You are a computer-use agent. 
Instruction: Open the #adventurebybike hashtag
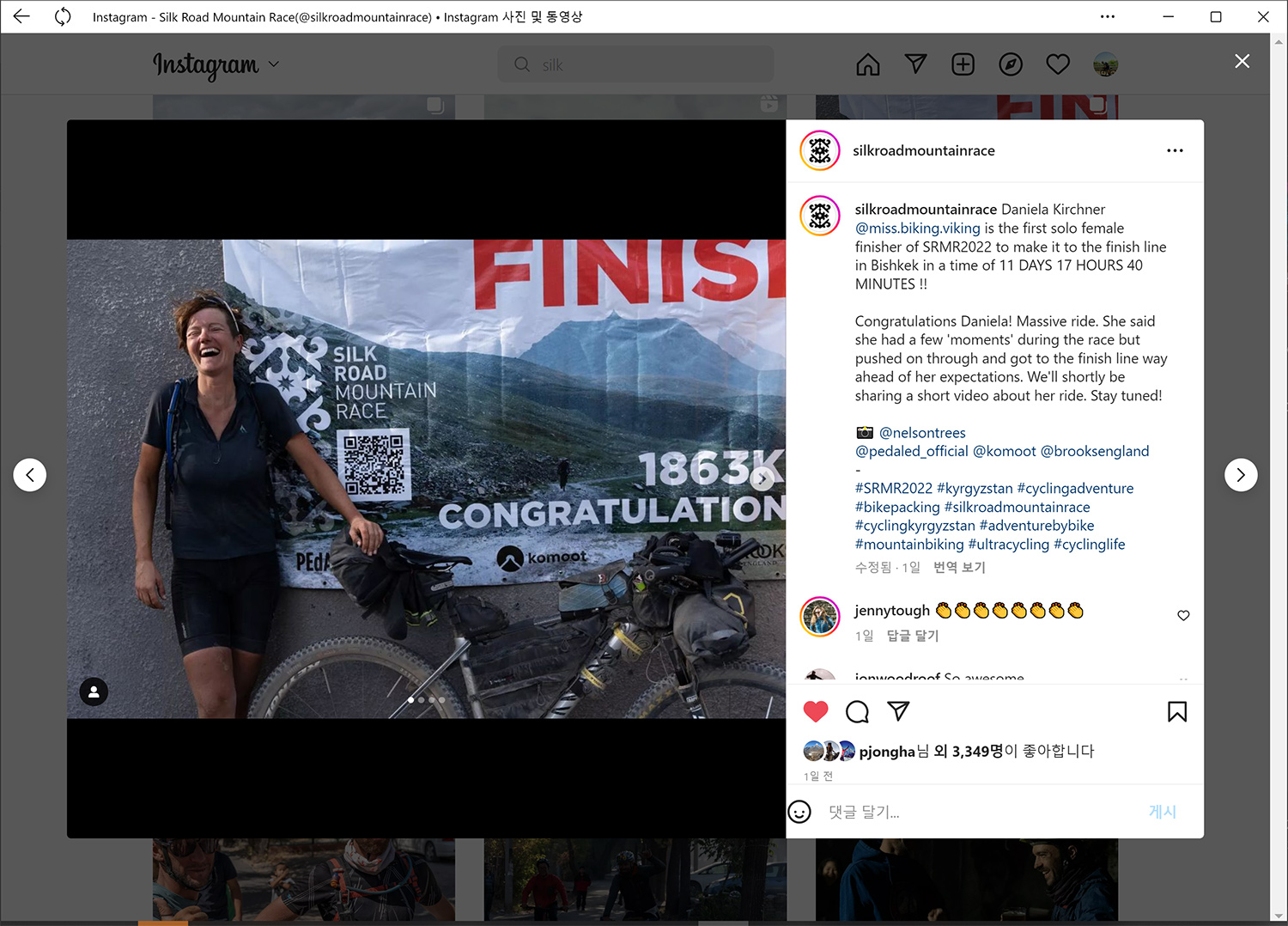coord(1037,526)
